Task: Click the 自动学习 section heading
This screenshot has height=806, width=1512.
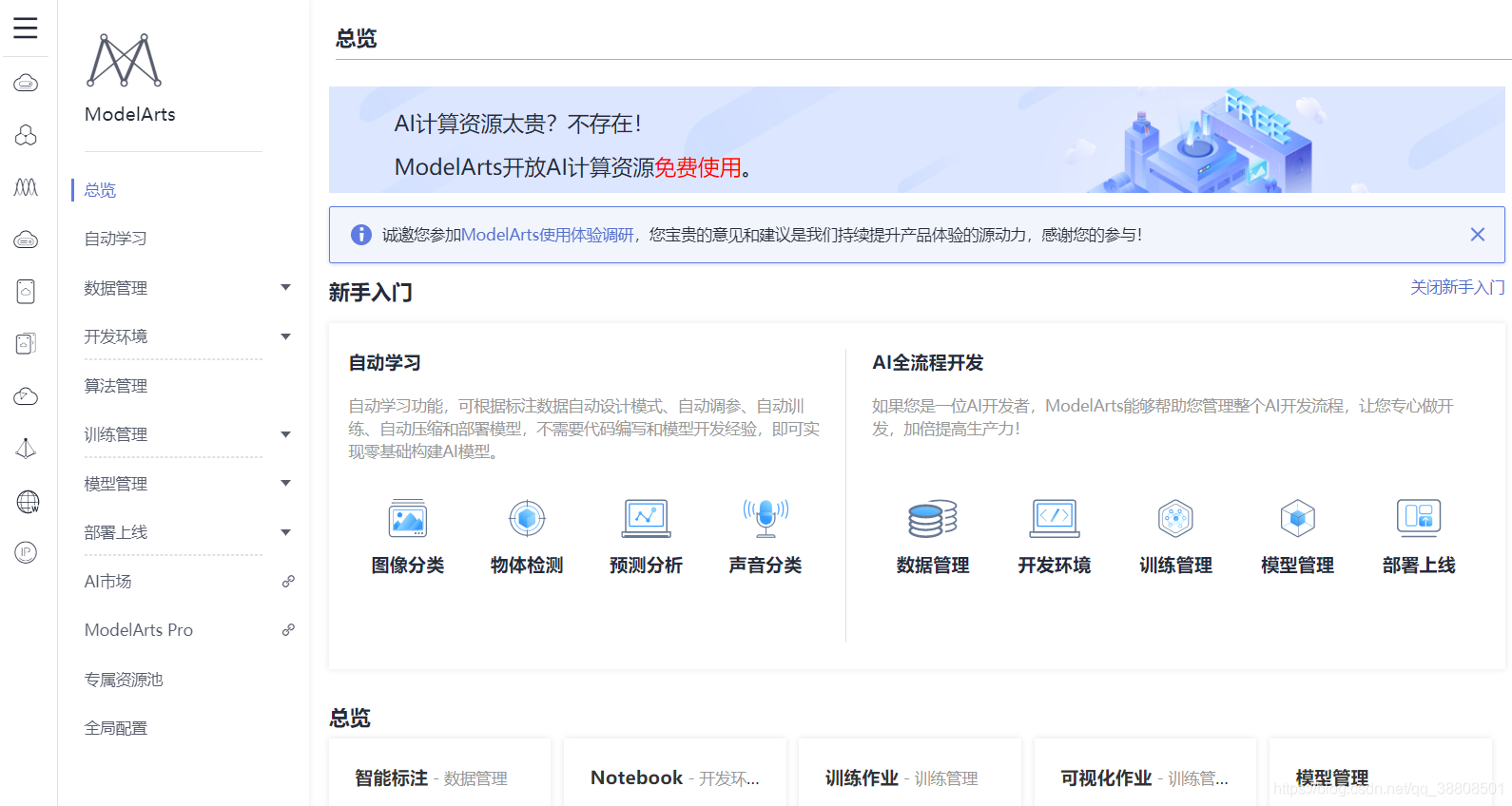Action: (x=384, y=363)
